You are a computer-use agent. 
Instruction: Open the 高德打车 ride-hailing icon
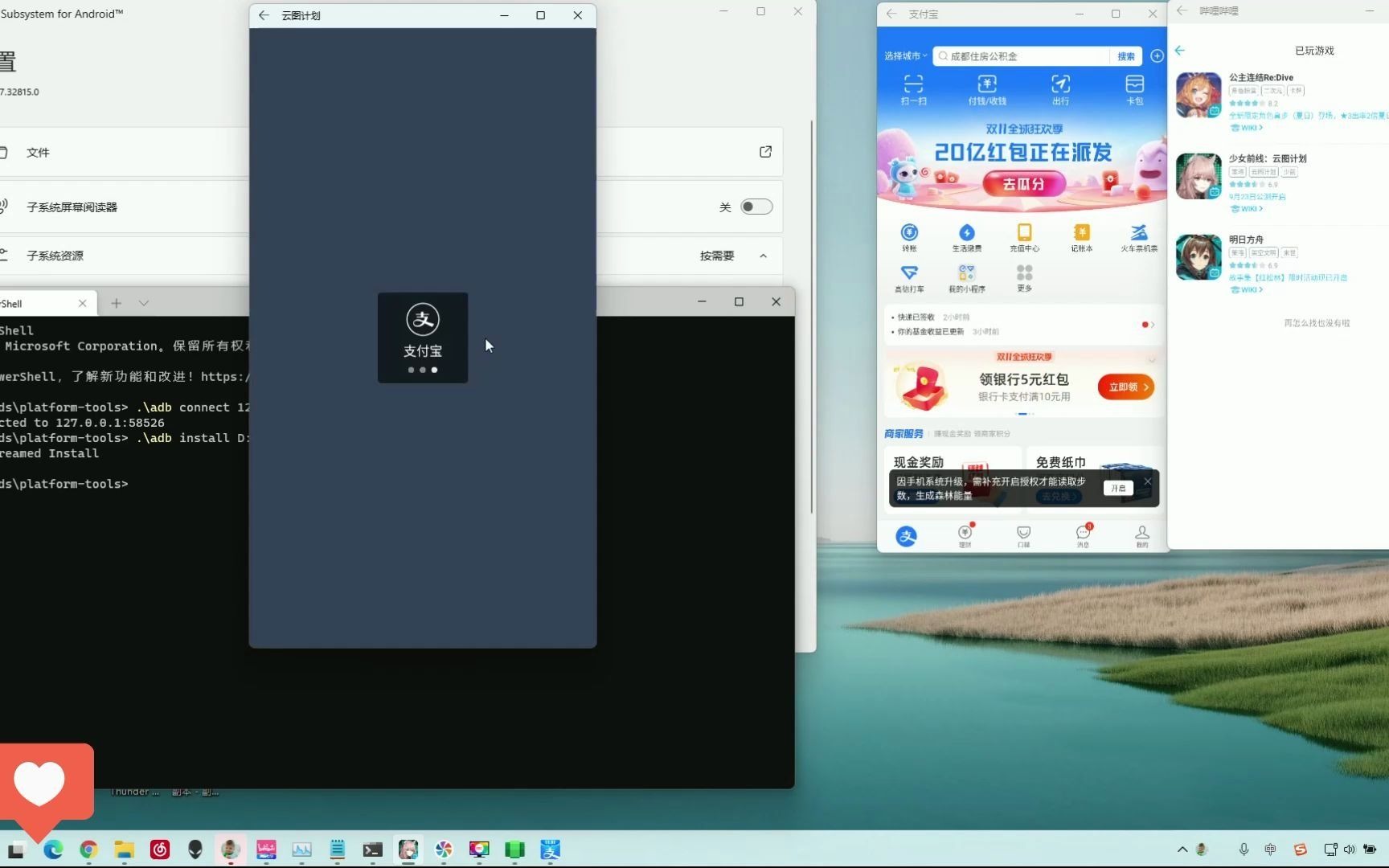click(909, 278)
